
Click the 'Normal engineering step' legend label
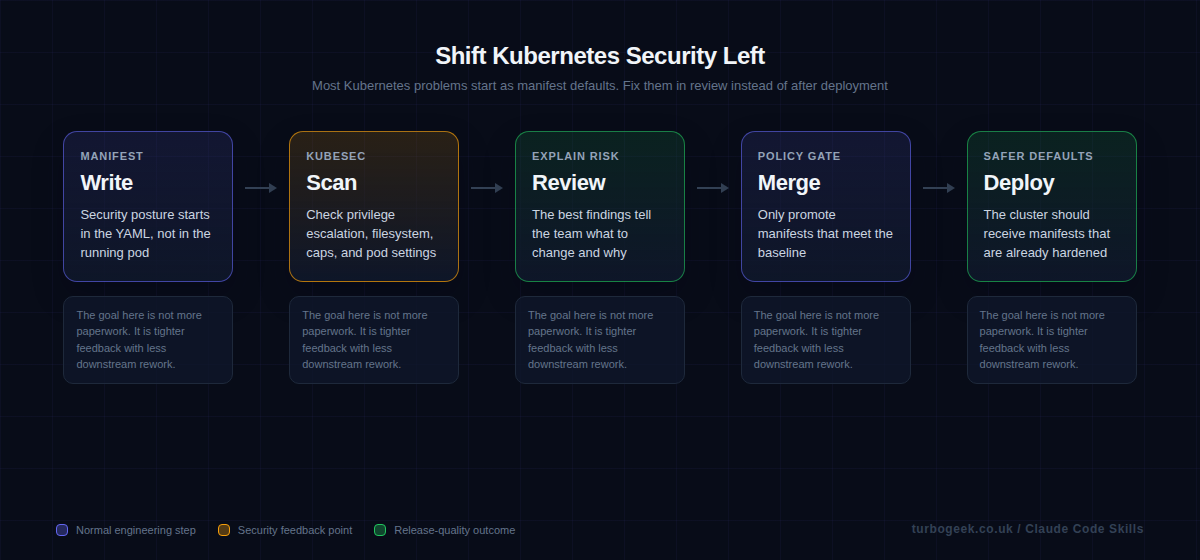tap(136, 530)
